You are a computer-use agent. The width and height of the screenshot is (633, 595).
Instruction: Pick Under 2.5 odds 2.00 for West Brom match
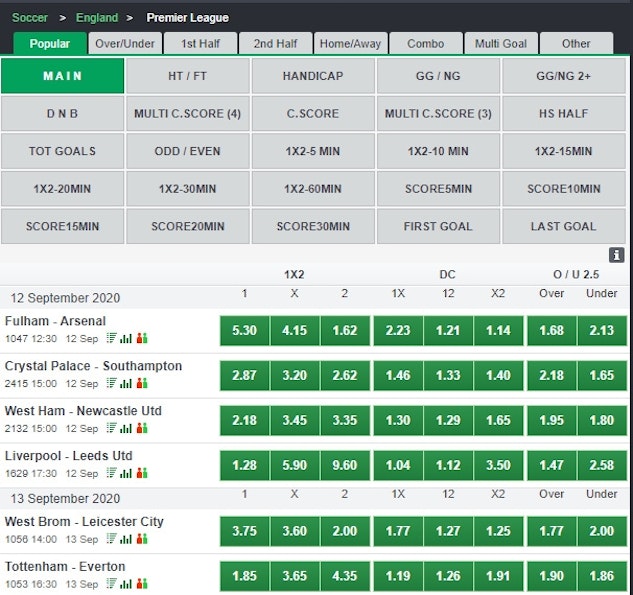click(602, 531)
